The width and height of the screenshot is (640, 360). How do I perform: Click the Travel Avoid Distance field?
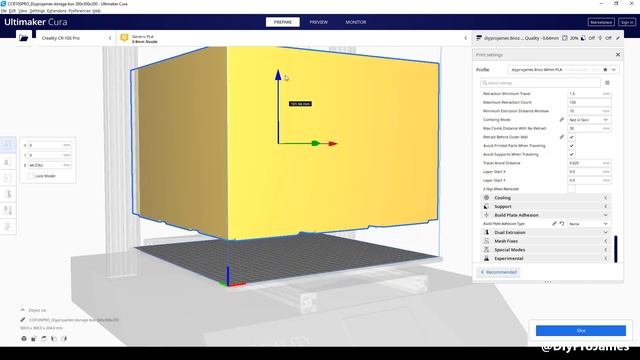[x=589, y=163]
